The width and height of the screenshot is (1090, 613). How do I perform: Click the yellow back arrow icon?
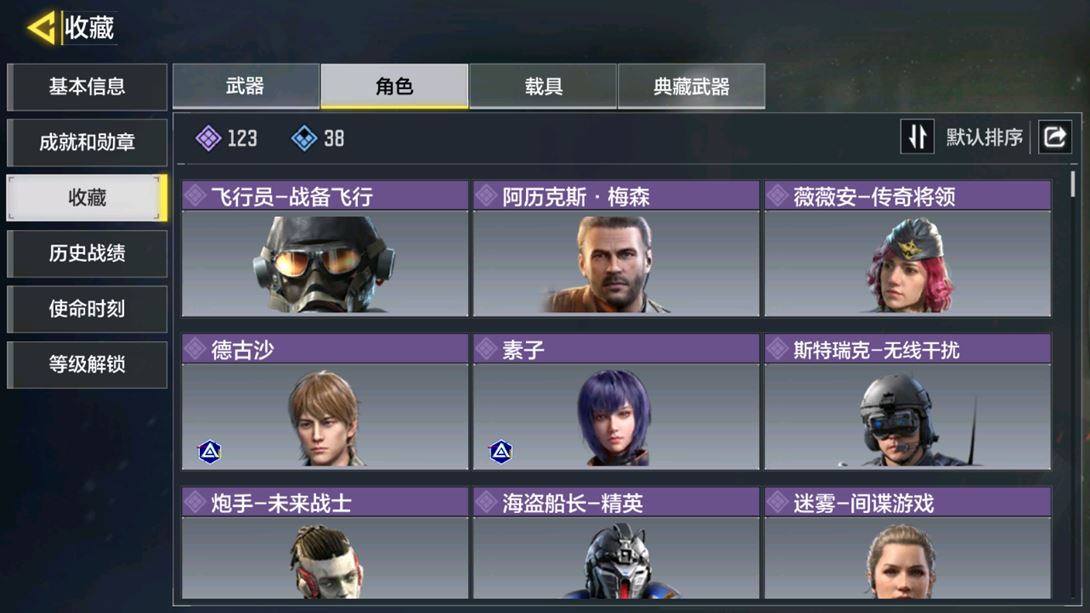pos(41,28)
